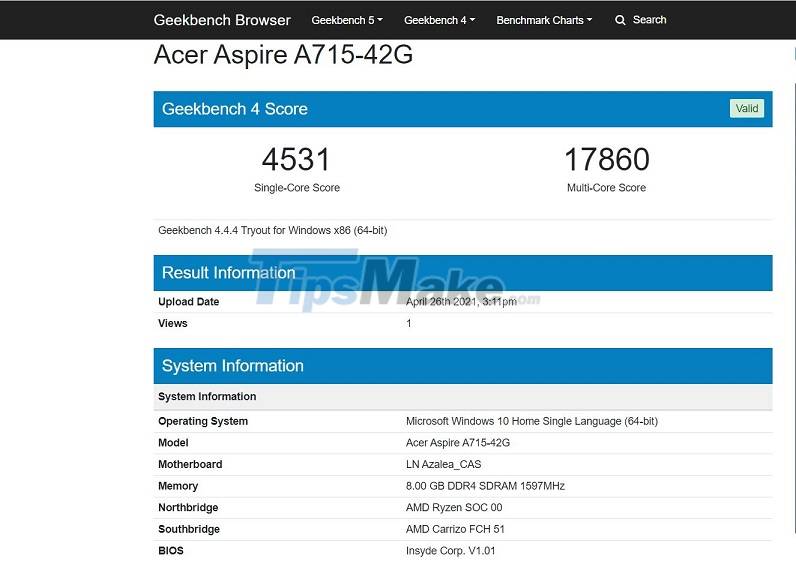Select the AMD Carrizo FCH 51 value

455,529
